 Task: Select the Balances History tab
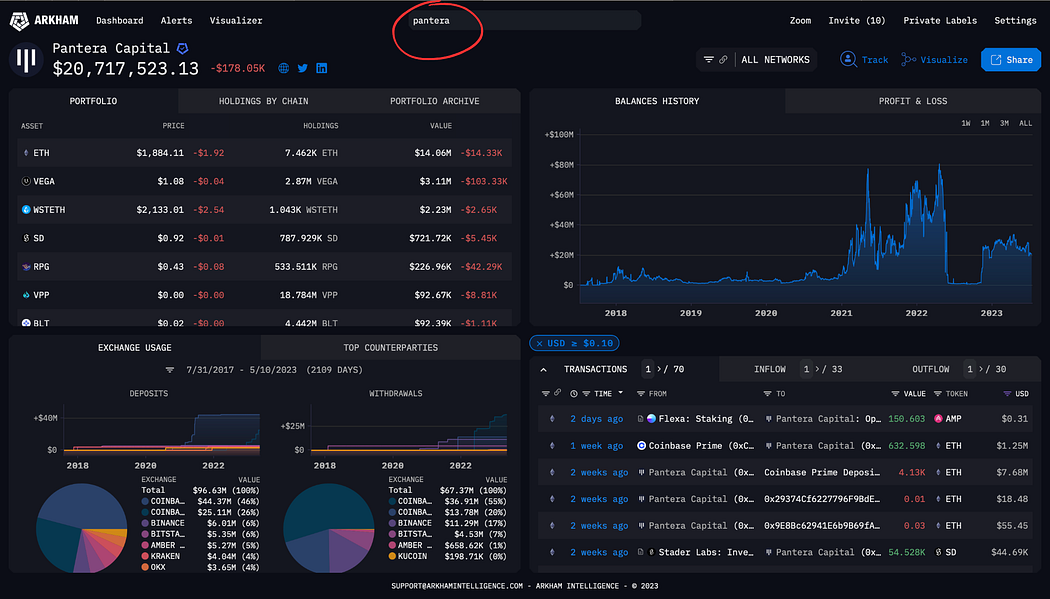pyautogui.click(x=657, y=101)
